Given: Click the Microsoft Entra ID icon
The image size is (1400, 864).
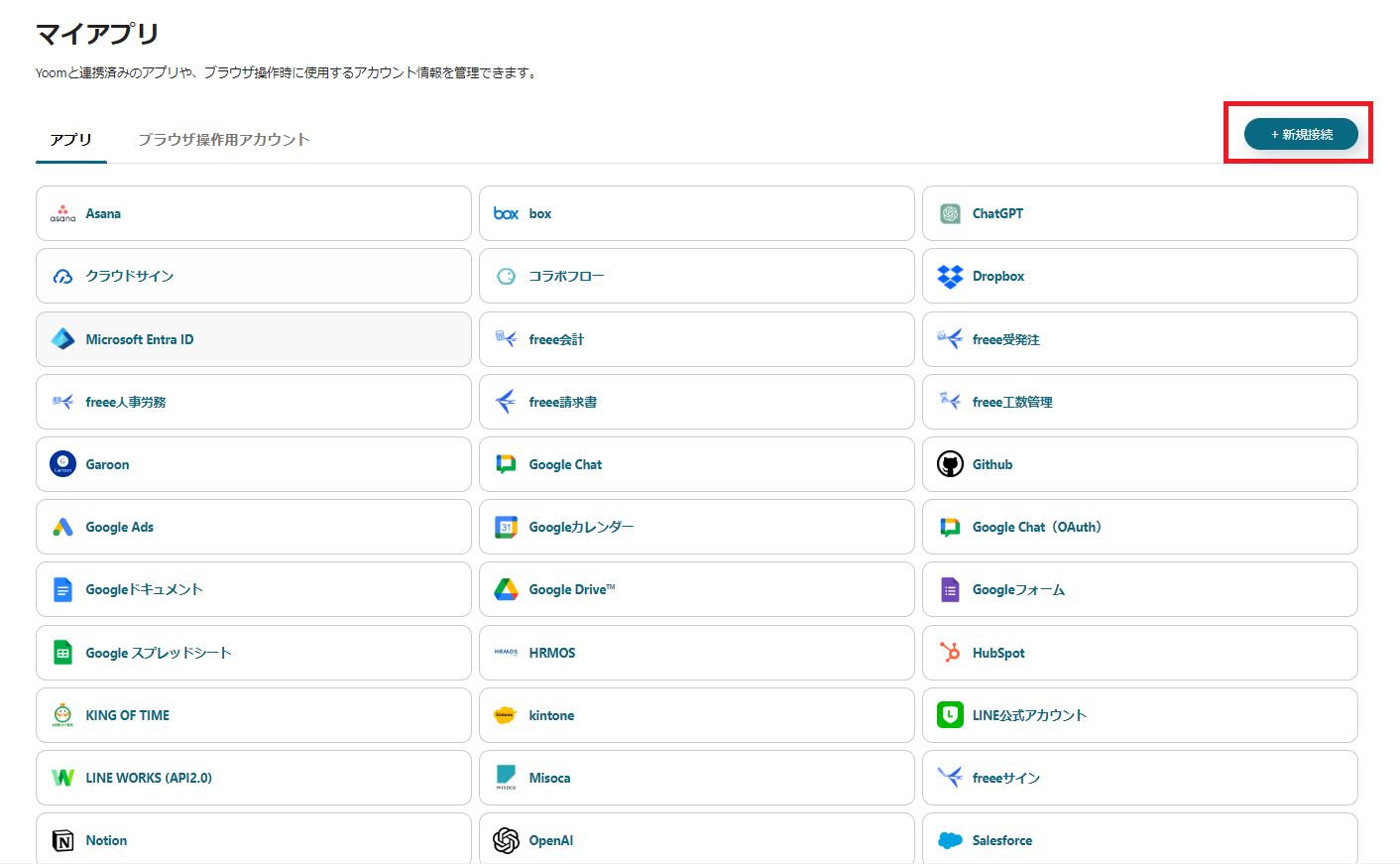Looking at the screenshot, I should pyautogui.click(x=62, y=339).
